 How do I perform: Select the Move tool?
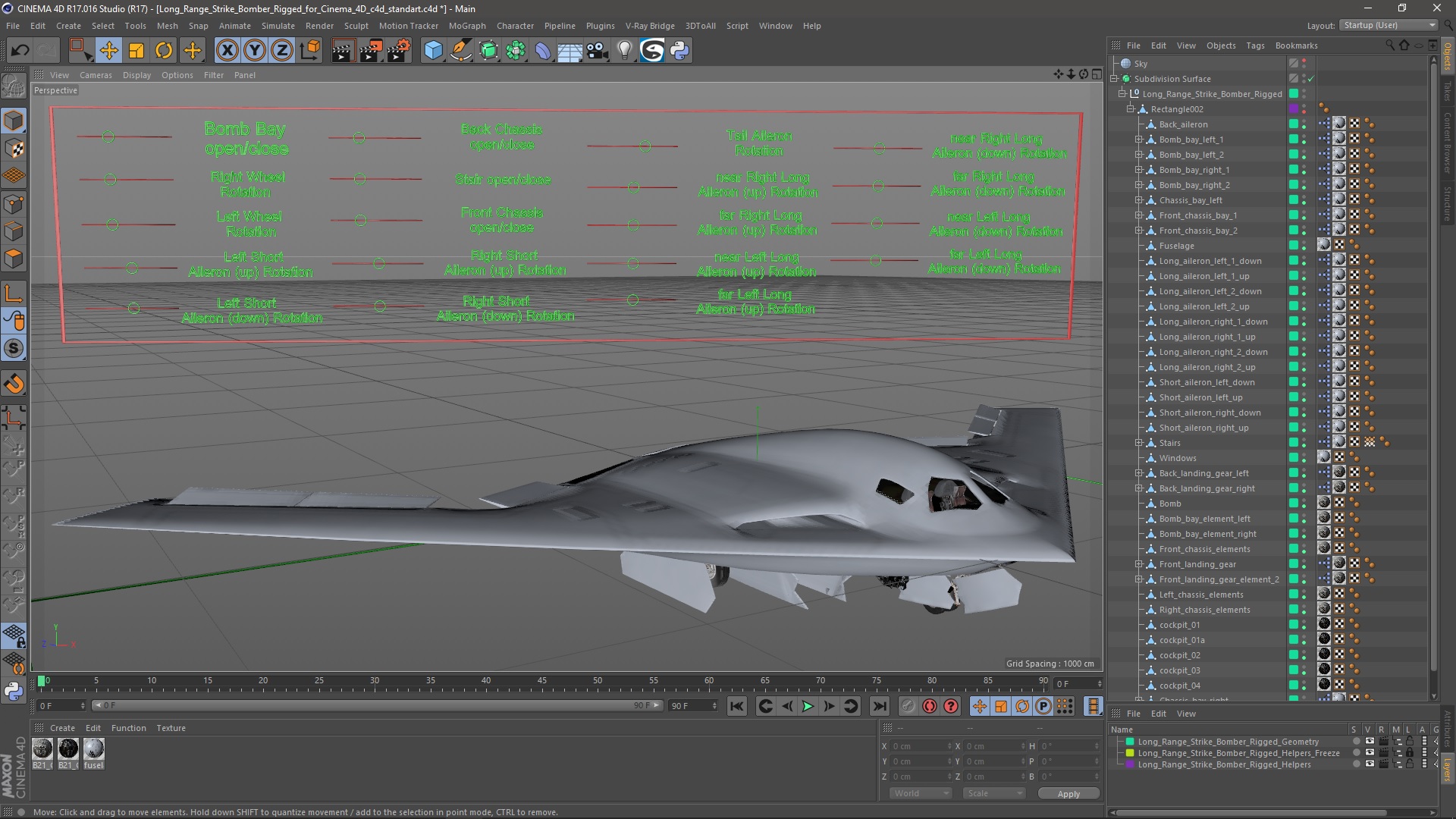pos(108,51)
